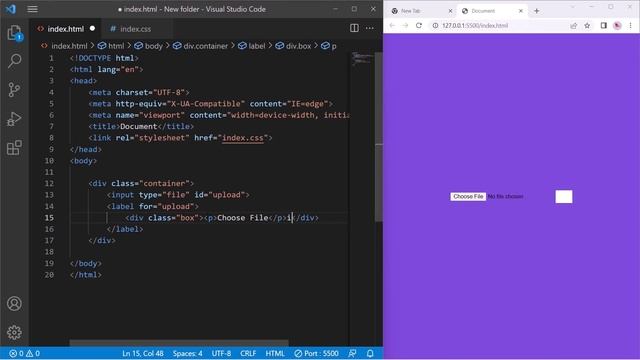Open the Search view in activity bar
This screenshot has width=640, height=360.
14,61
